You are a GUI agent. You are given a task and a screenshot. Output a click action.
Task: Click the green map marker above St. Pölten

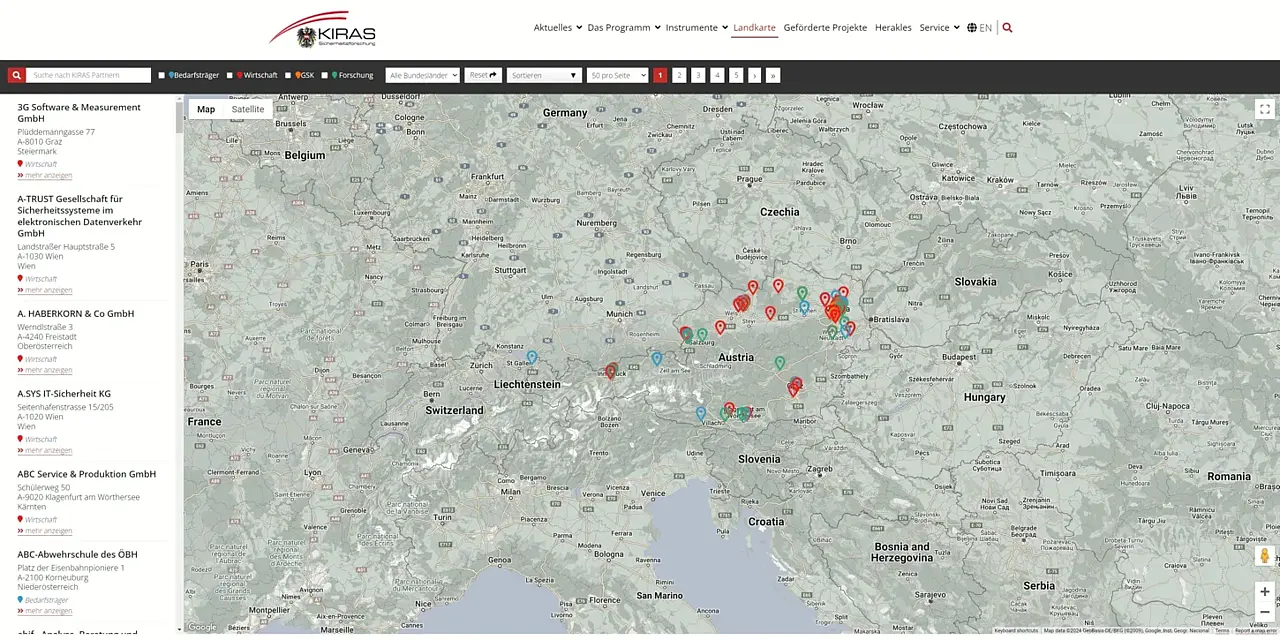pos(802,293)
